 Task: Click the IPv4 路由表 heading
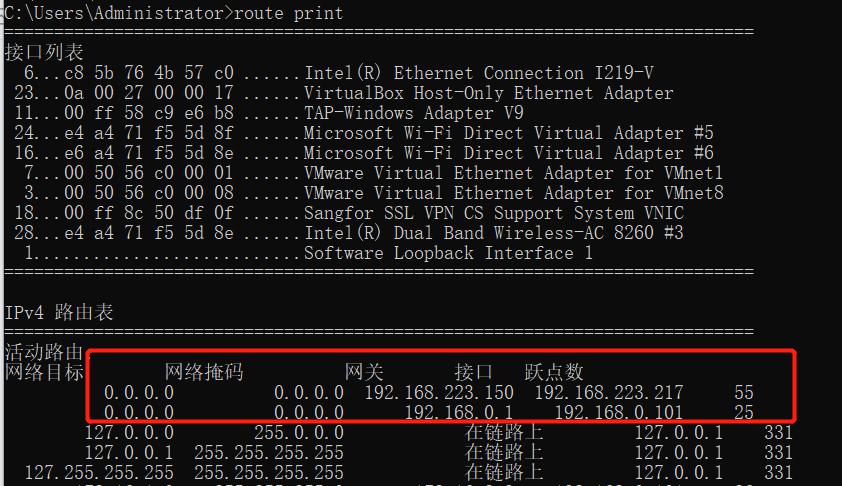click(59, 312)
